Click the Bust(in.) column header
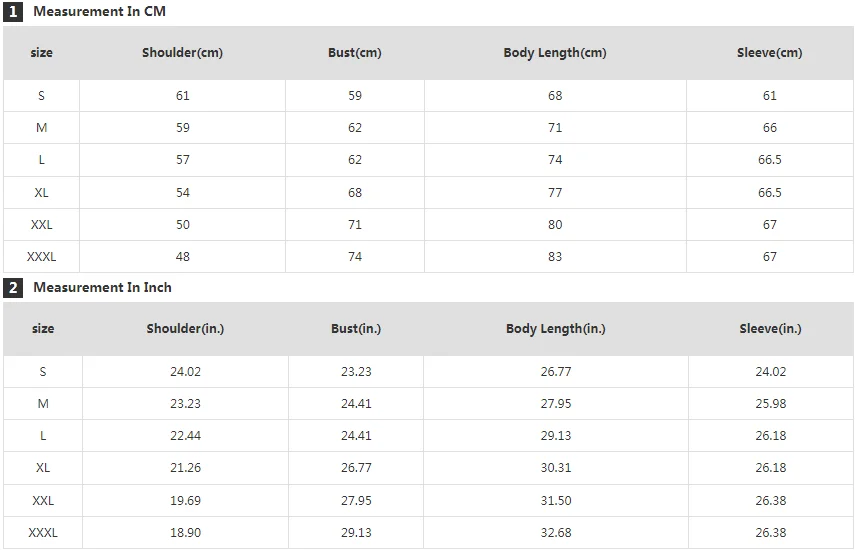 click(356, 329)
